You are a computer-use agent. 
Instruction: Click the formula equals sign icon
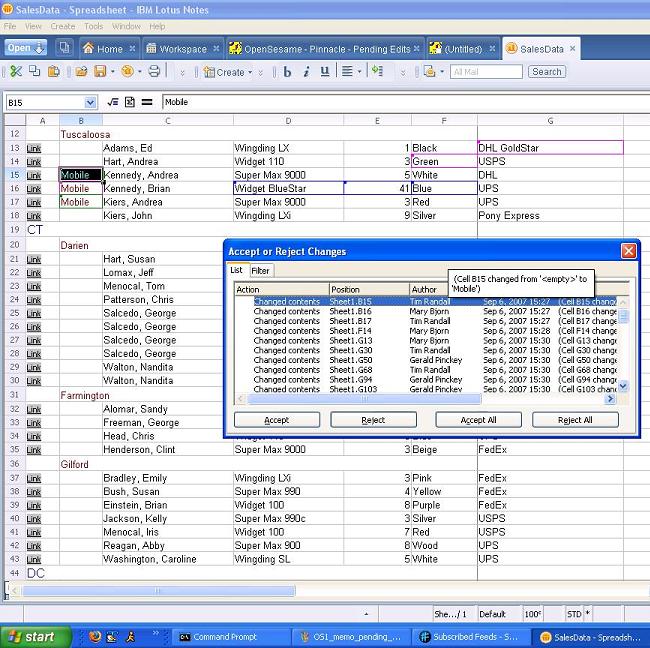147,102
